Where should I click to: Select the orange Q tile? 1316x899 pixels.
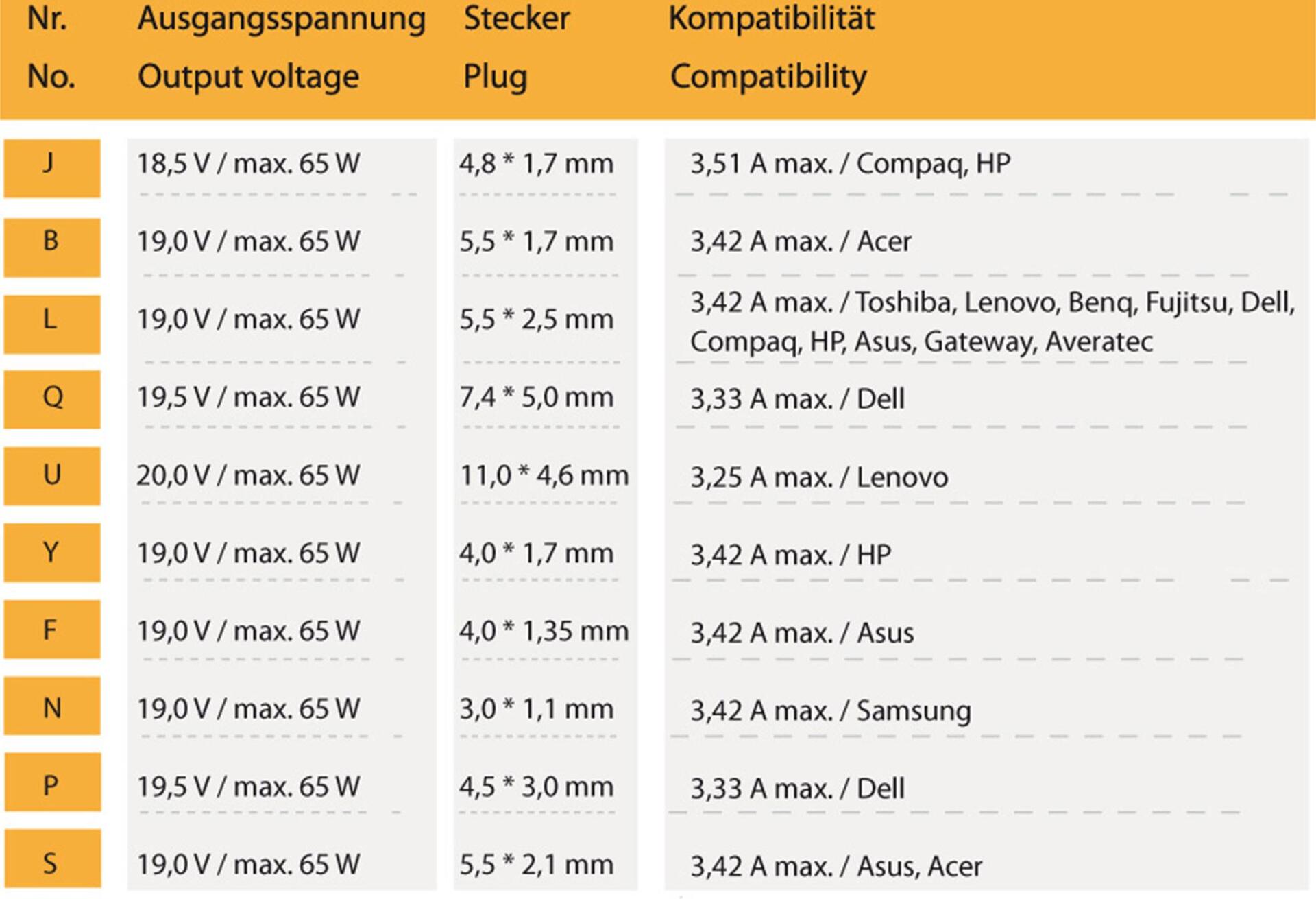[x=52, y=399]
